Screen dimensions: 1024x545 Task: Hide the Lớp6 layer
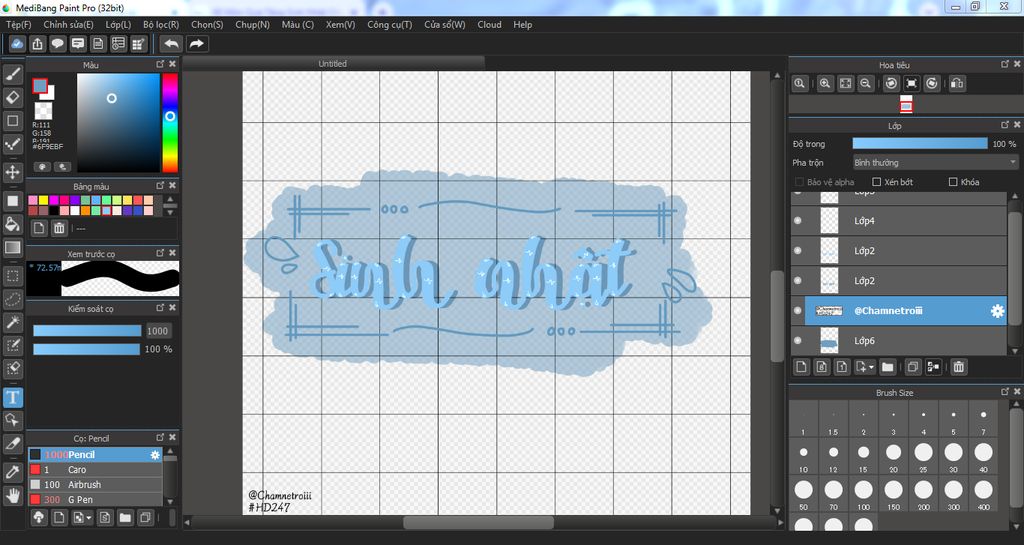(x=797, y=341)
